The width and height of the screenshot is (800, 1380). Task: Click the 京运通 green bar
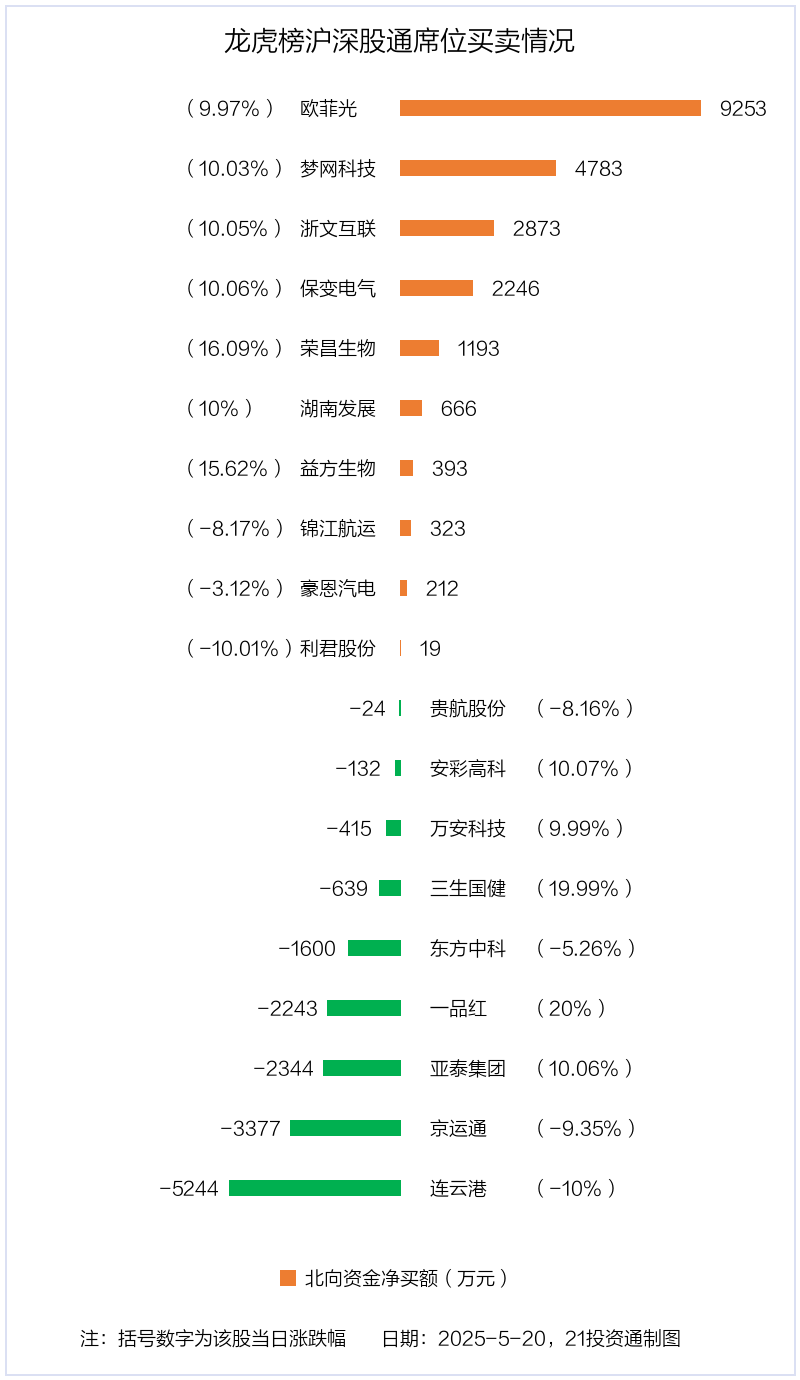345,1128
